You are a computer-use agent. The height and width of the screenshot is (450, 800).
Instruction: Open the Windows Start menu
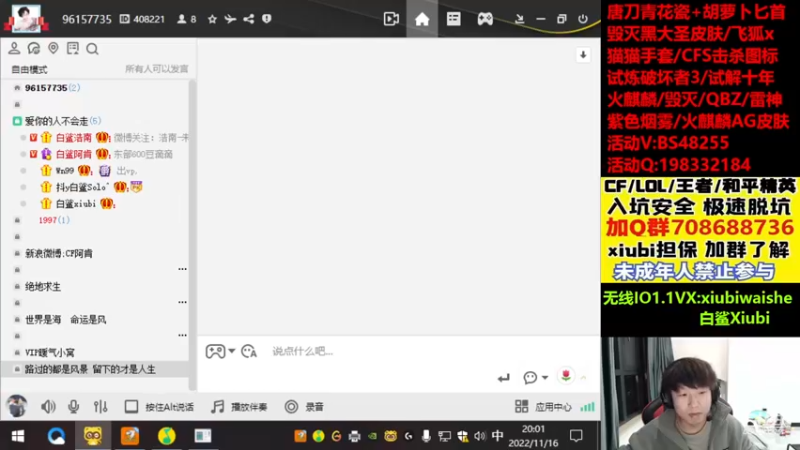pos(18,436)
